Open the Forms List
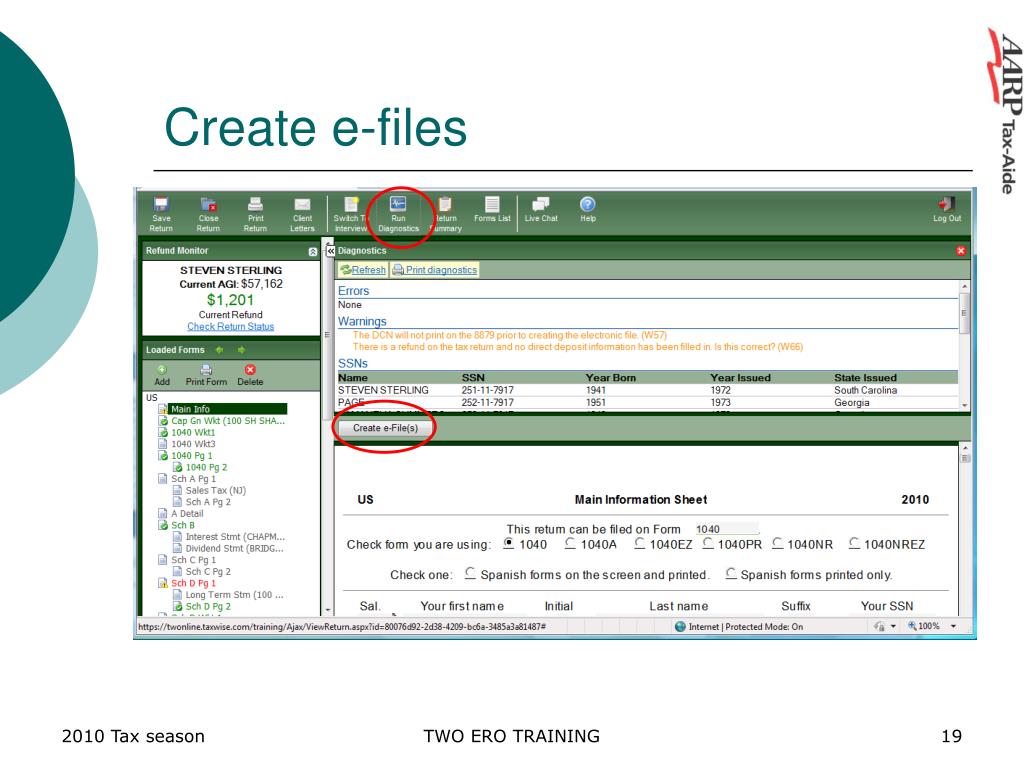1024x768 pixels. pos(492,209)
